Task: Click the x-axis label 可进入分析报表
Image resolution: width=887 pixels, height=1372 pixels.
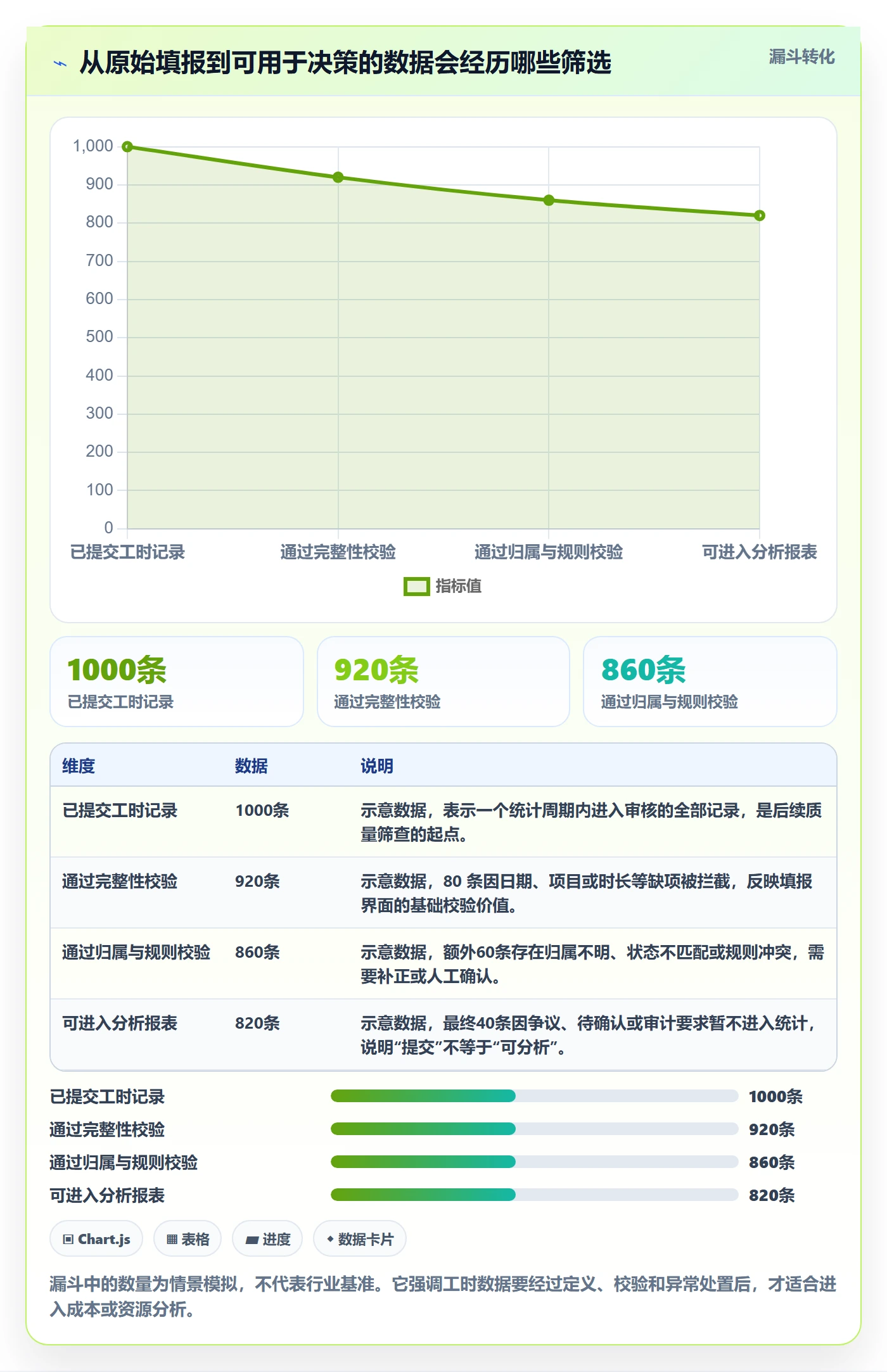Action: 760,552
